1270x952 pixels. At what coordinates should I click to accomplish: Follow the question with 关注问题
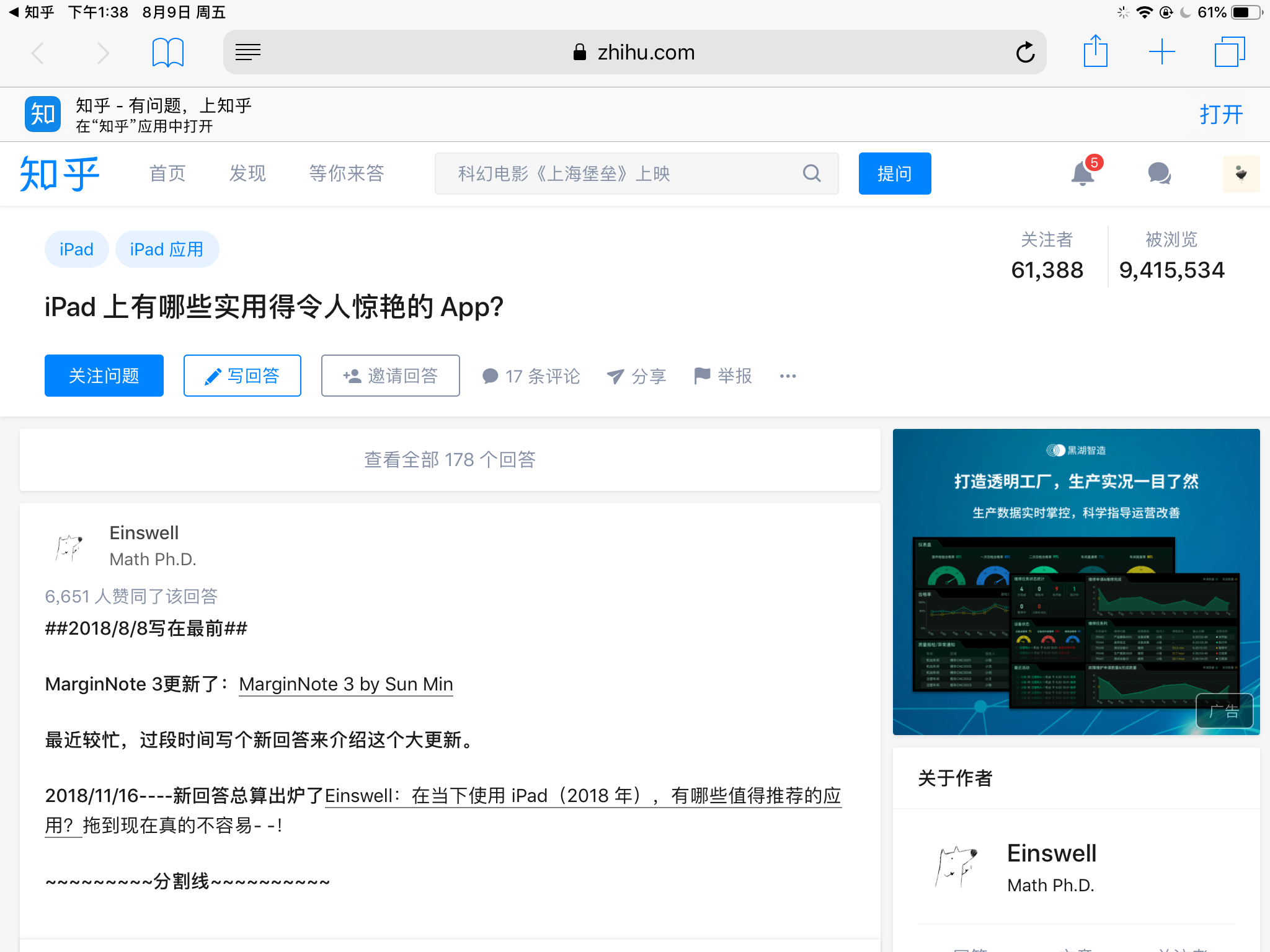click(104, 376)
